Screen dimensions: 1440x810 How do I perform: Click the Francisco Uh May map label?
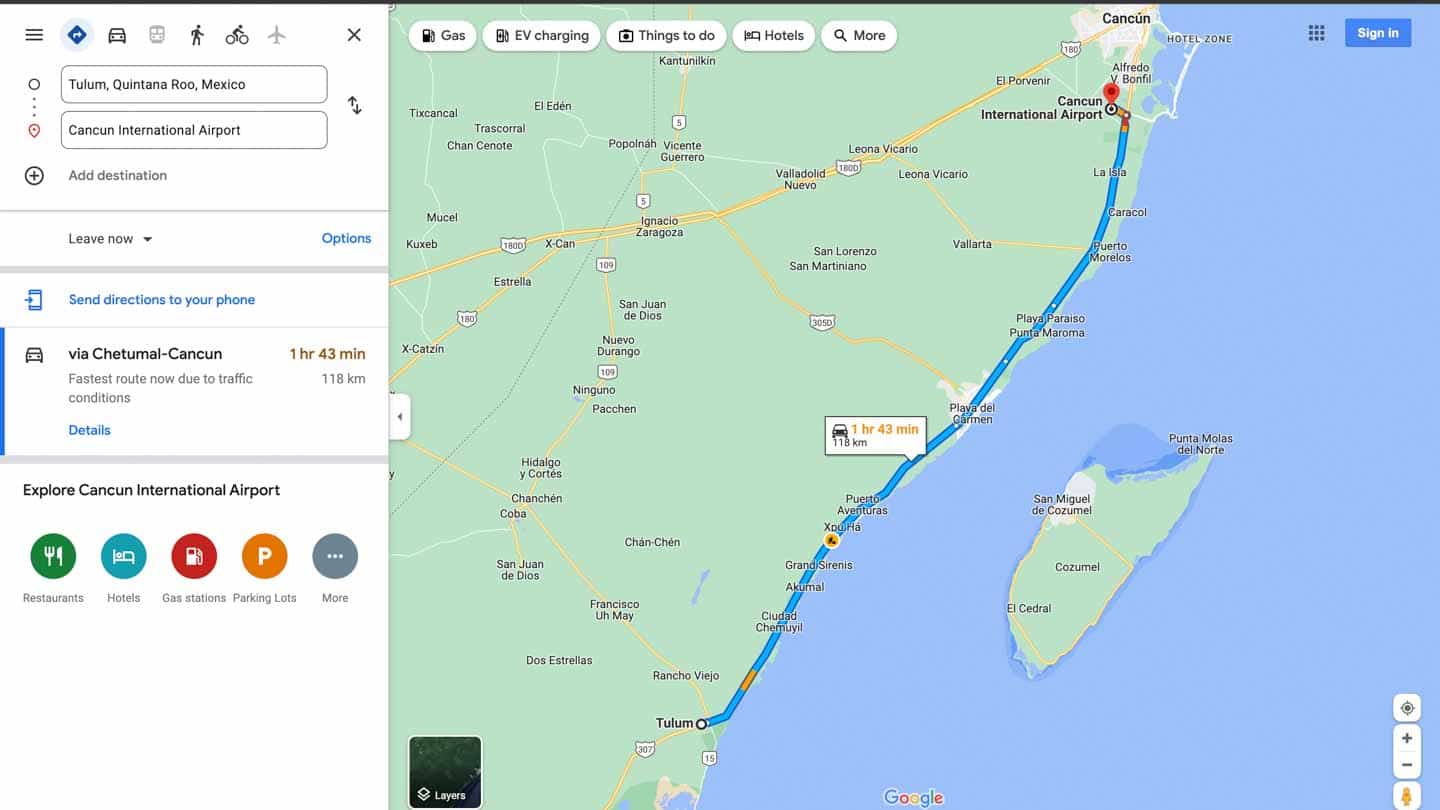coord(612,610)
